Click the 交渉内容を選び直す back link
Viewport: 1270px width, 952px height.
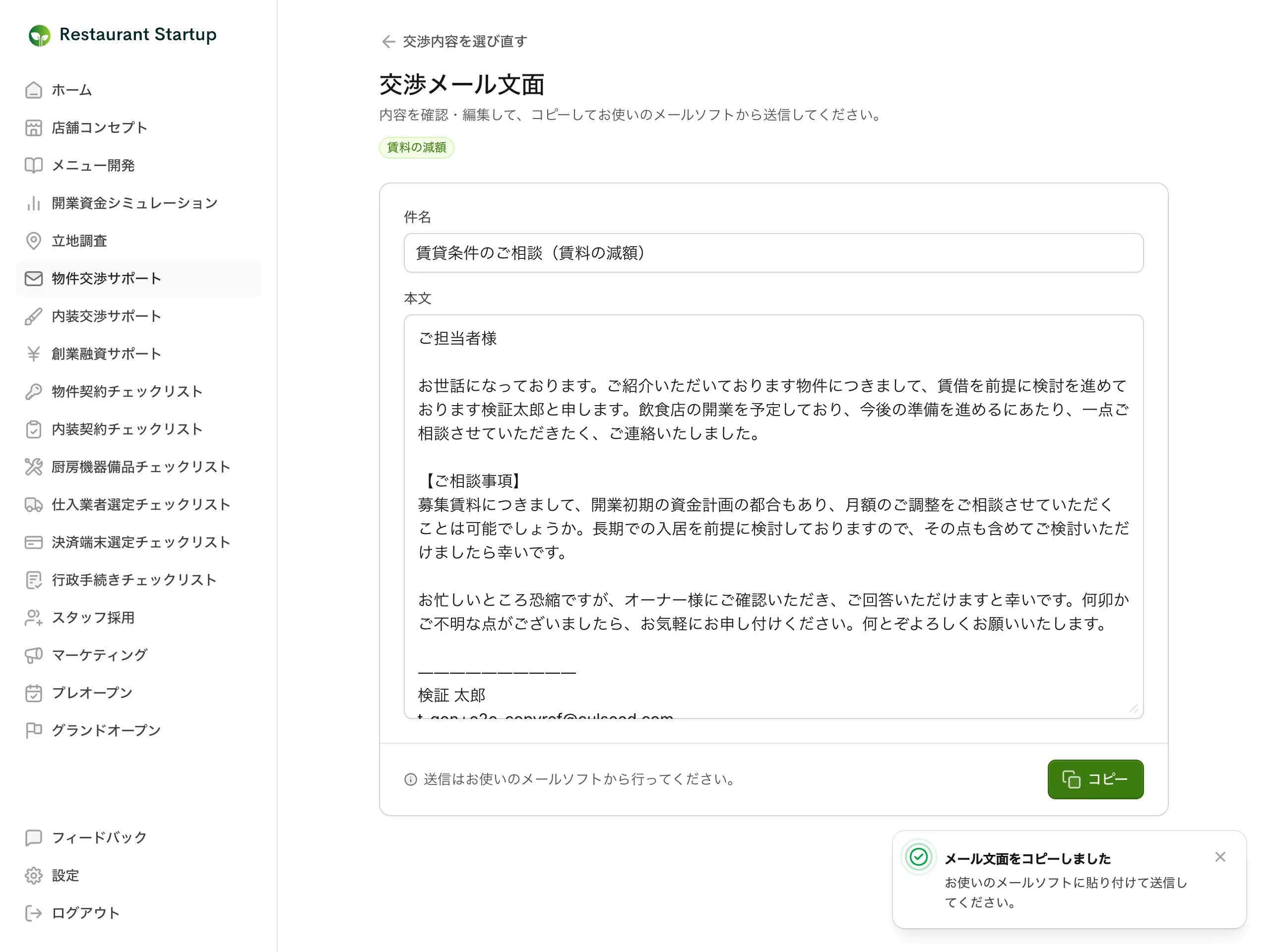point(453,41)
